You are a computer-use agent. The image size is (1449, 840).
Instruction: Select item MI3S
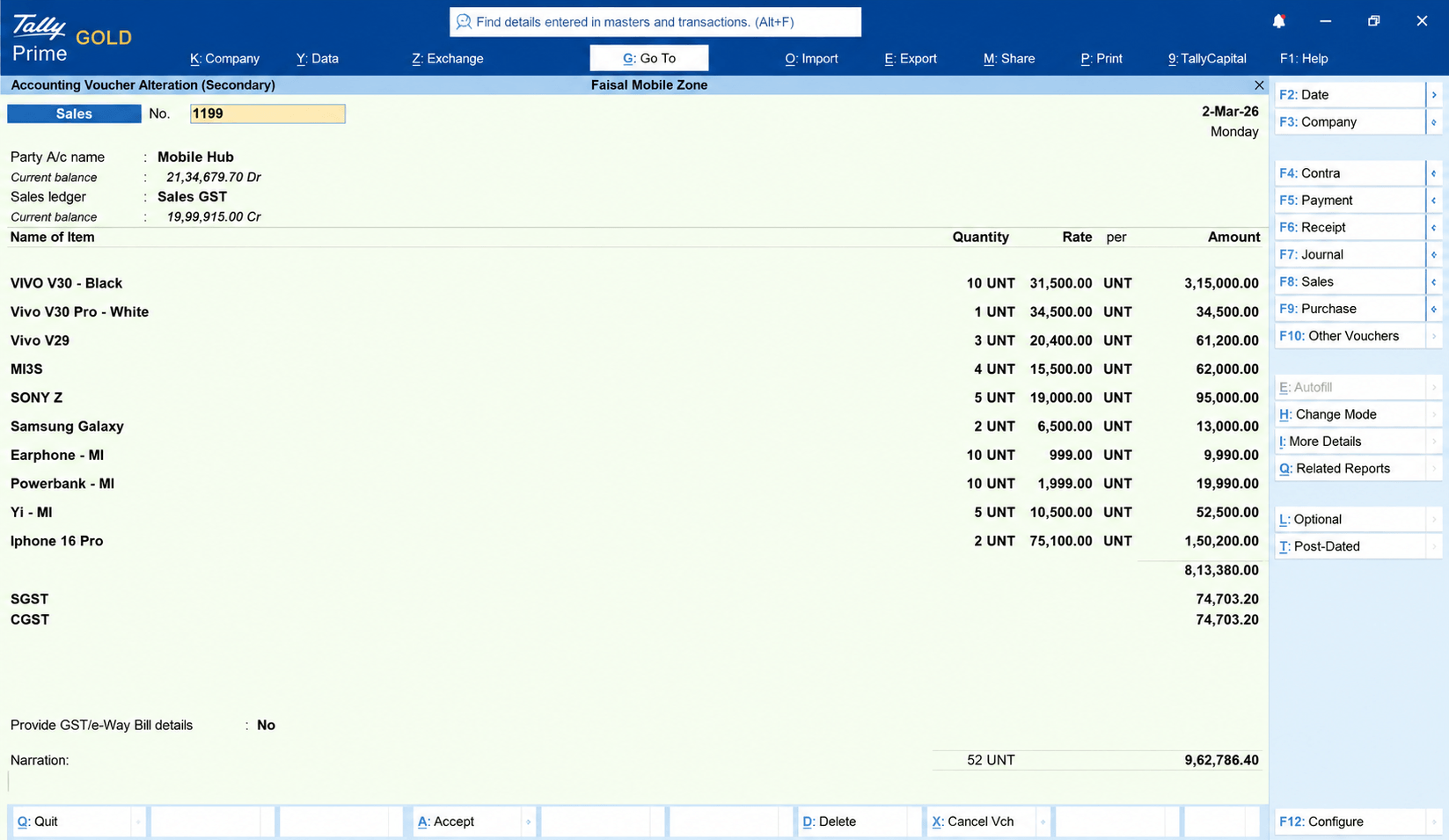pyautogui.click(x=26, y=369)
